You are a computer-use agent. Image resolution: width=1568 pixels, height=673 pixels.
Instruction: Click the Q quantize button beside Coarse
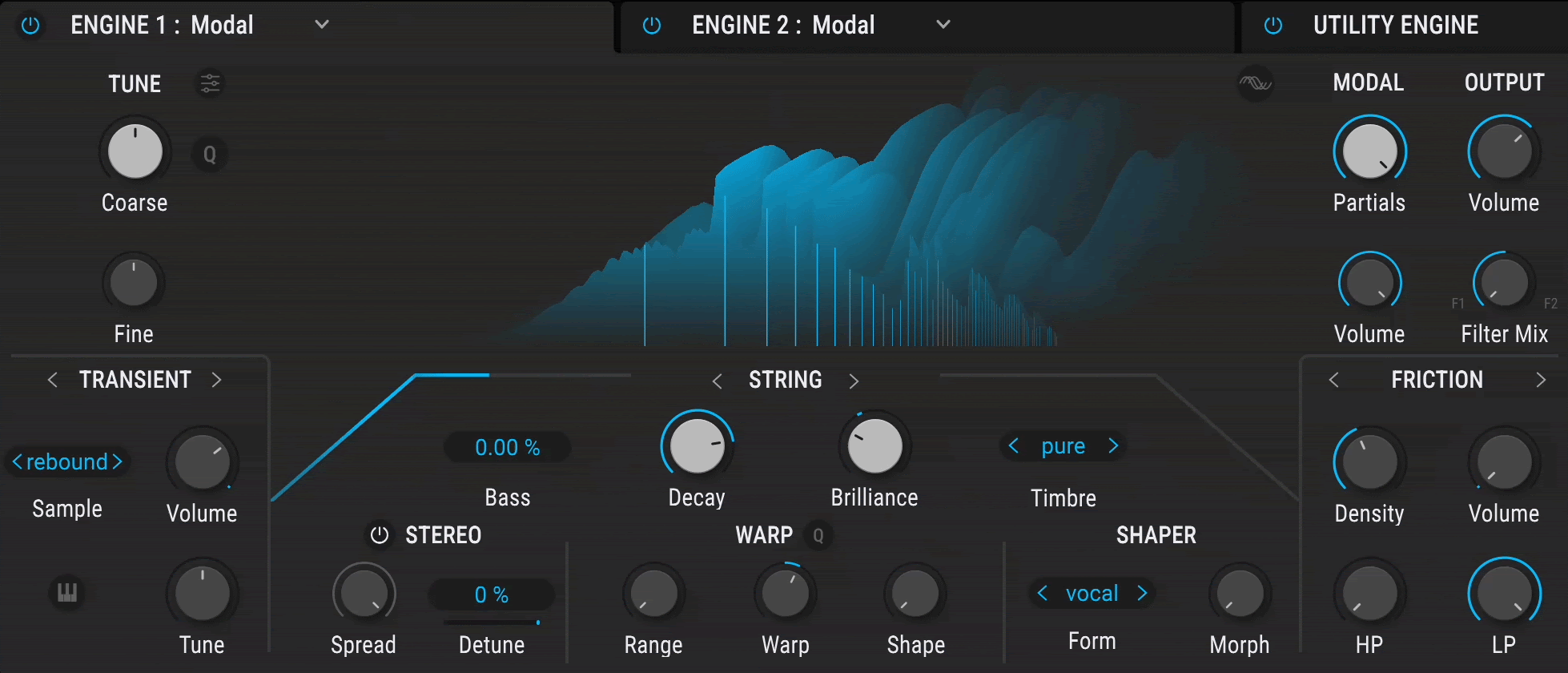[210, 155]
